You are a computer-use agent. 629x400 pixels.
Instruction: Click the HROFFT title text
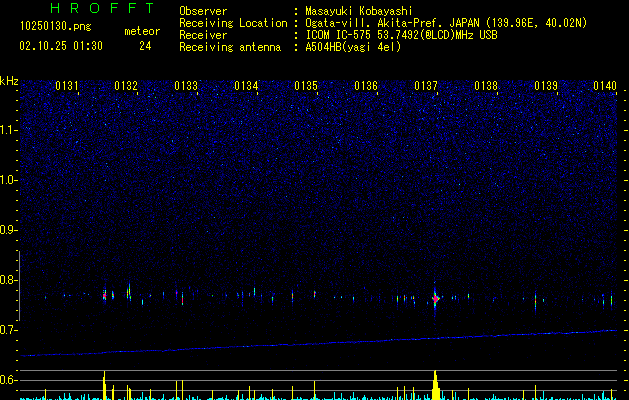[x=103, y=8]
